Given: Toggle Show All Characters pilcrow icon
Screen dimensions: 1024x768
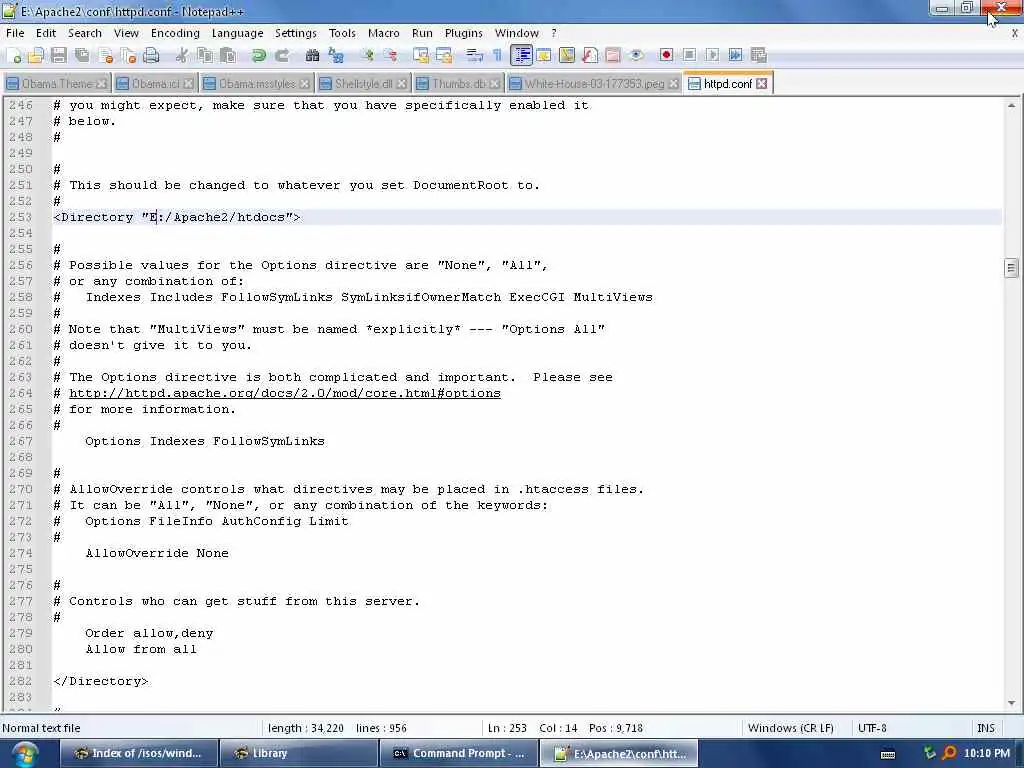Looking at the screenshot, I should [497, 56].
